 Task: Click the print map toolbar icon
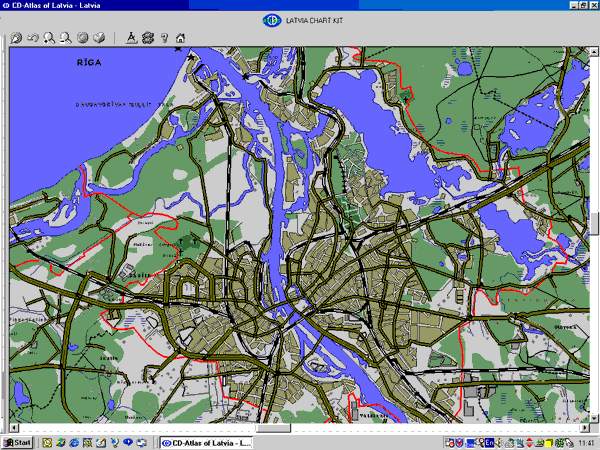pos(99,38)
